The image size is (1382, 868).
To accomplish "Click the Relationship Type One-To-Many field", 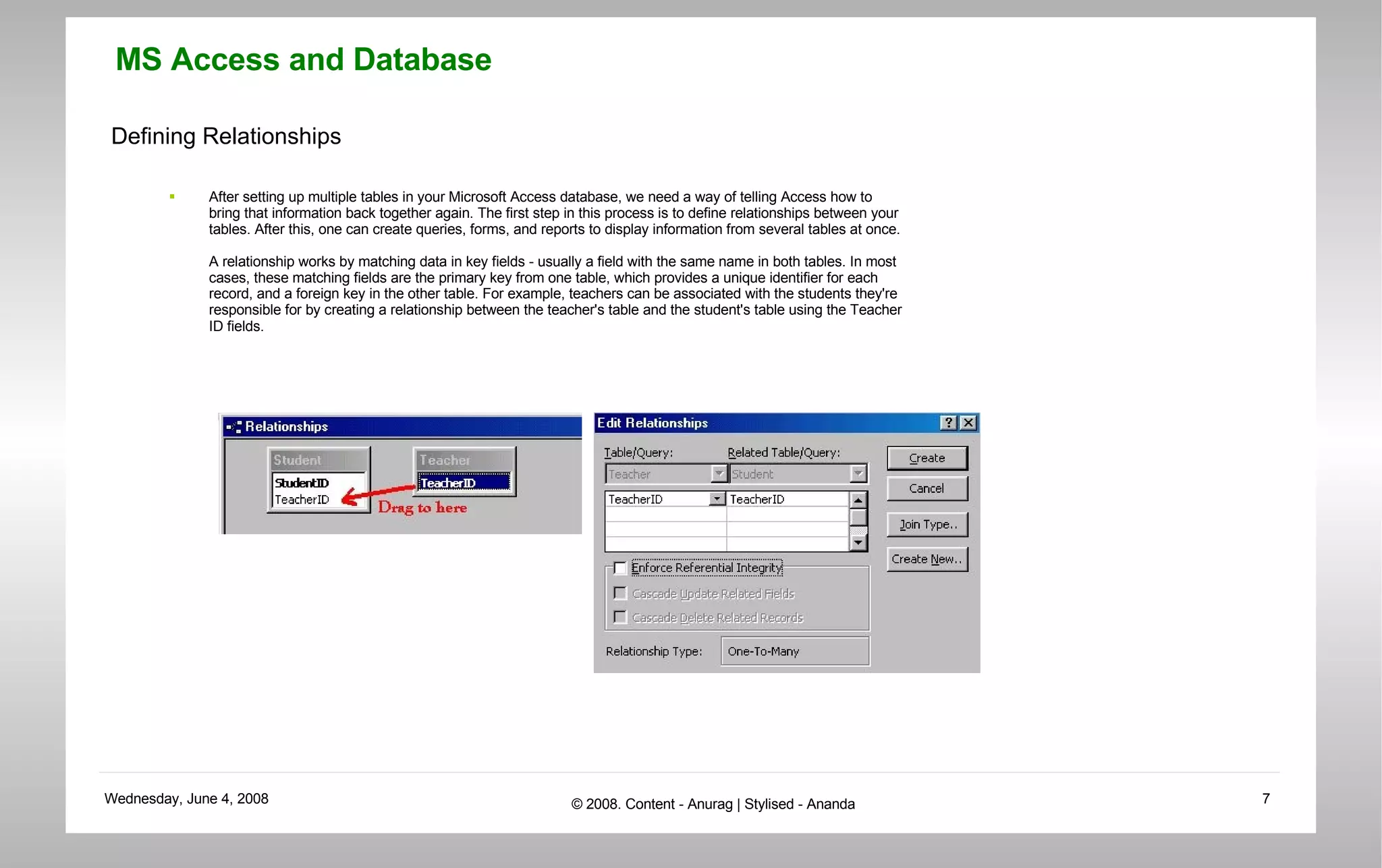I will 794,652.
